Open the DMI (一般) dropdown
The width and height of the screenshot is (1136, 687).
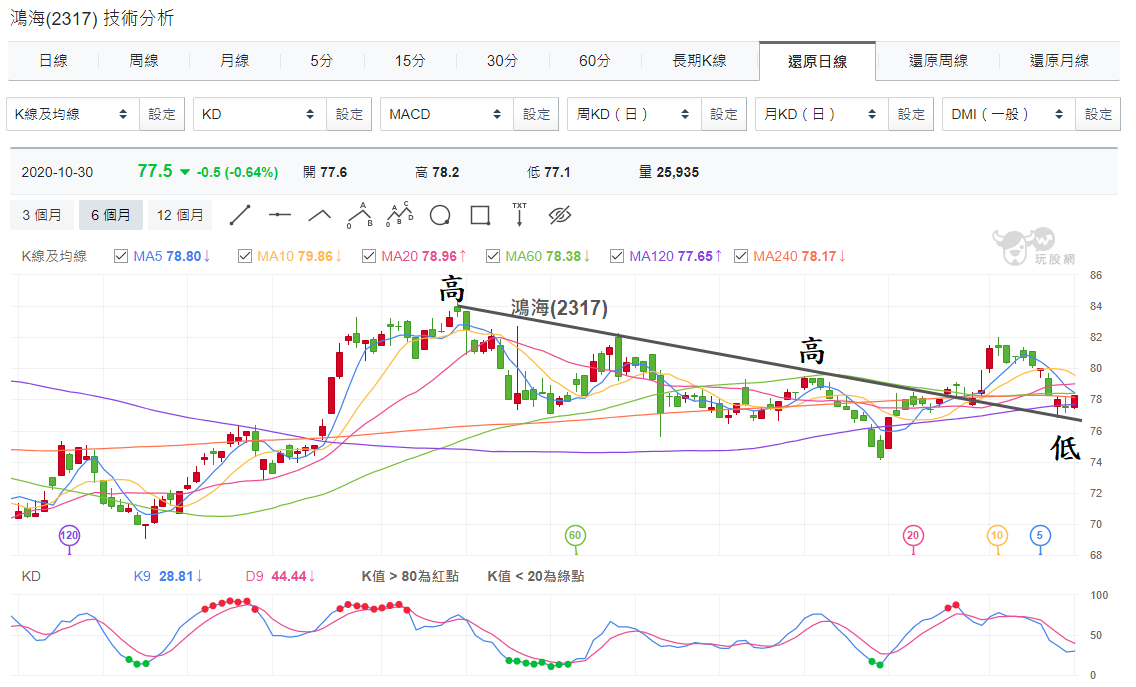(1008, 114)
